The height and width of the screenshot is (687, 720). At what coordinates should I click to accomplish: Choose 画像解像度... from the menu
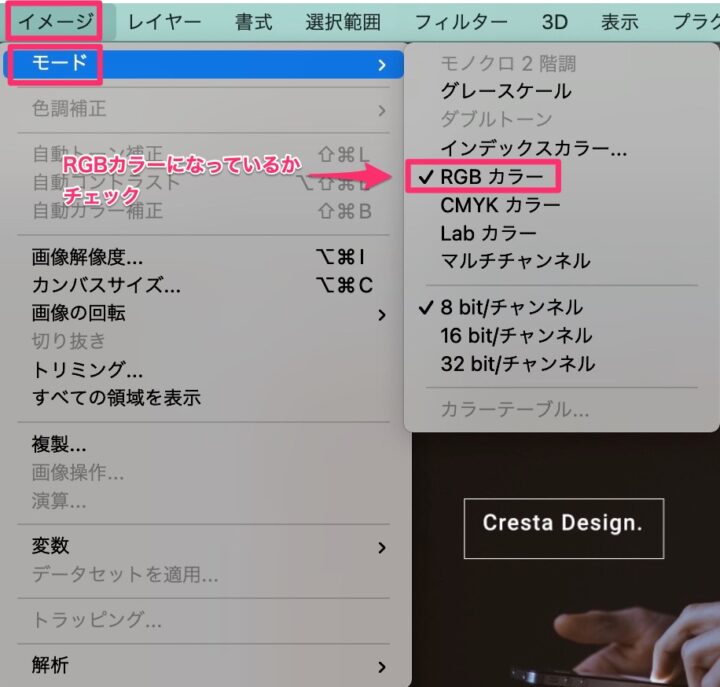[203, 257]
